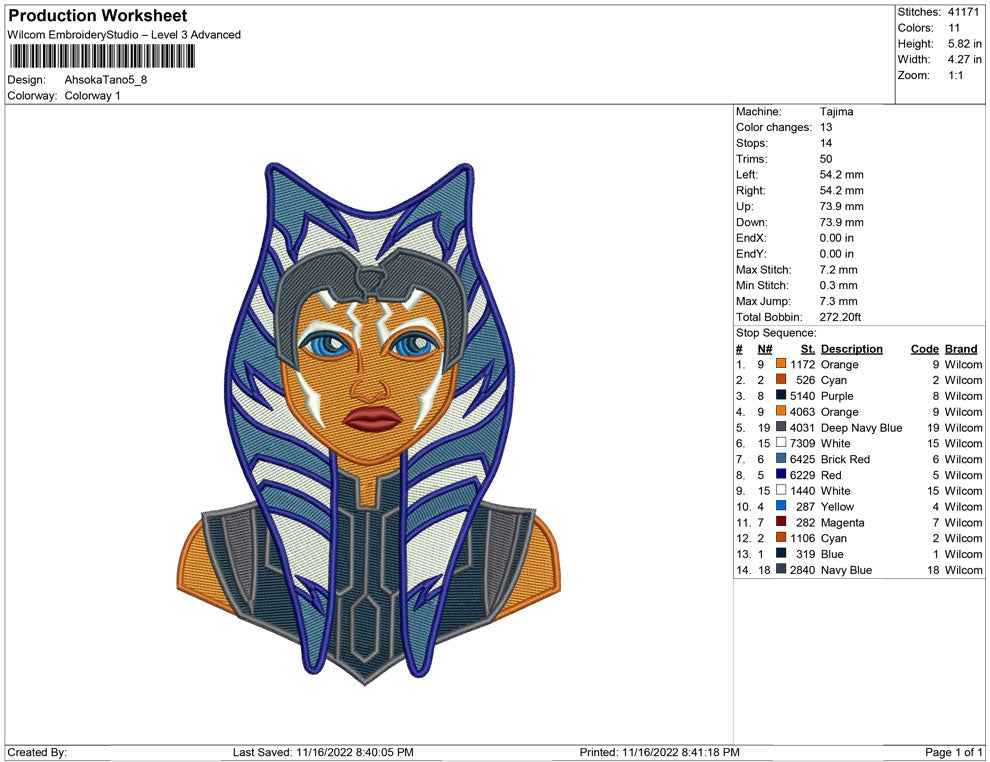
Task: Click the Production Worksheet title
Action: (x=98, y=16)
